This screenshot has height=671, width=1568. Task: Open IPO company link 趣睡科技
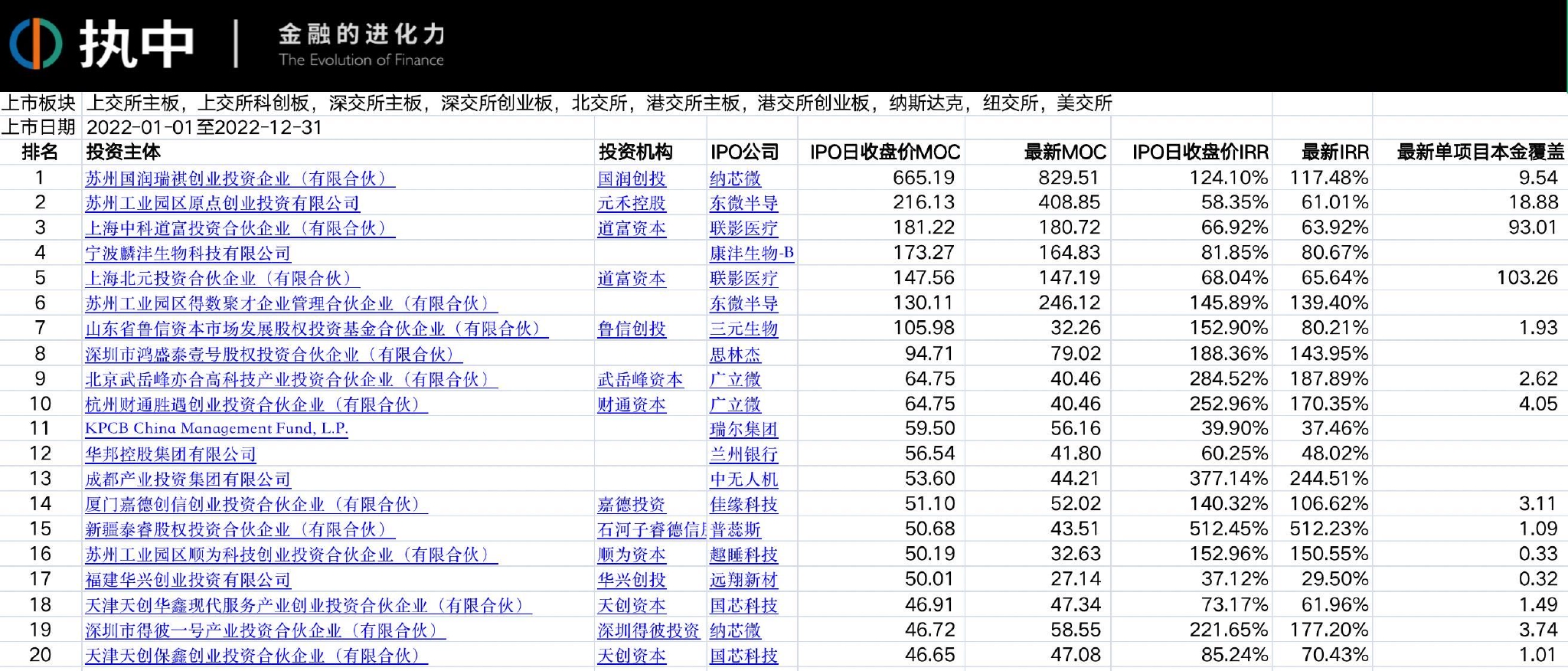click(743, 555)
